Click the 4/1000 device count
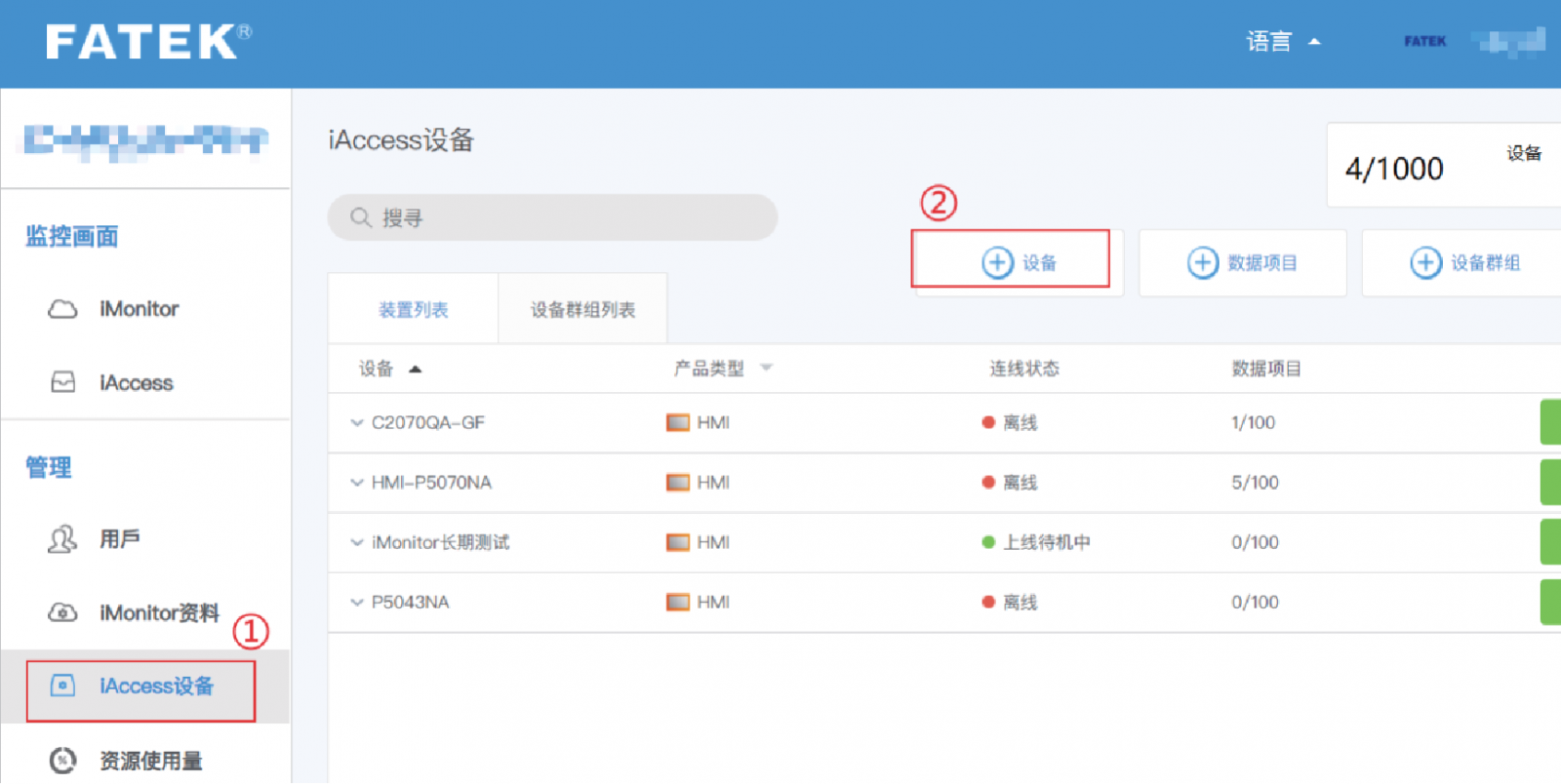The image size is (1561, 784). click(1394, 169)
